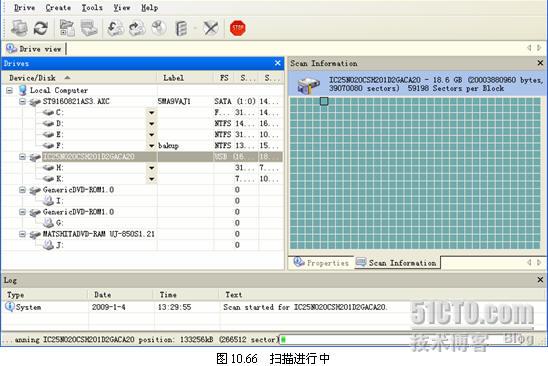Image resolution: width=548 pixels, height=366 pixels.
Task: Click the virtual volume set toolbar icon
Action: 181,28
